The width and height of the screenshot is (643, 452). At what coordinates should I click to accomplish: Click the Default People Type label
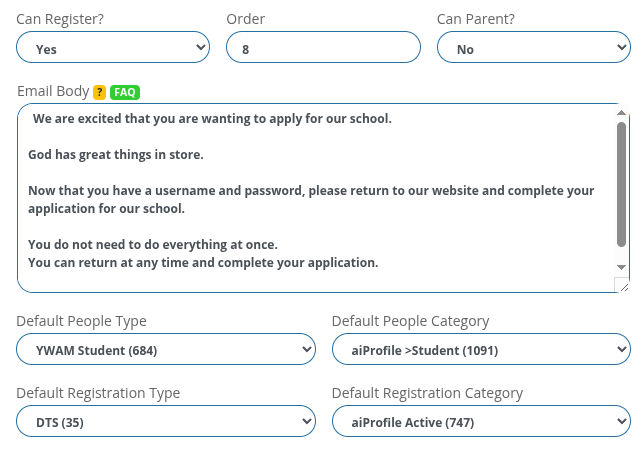(x=81, y=321)
